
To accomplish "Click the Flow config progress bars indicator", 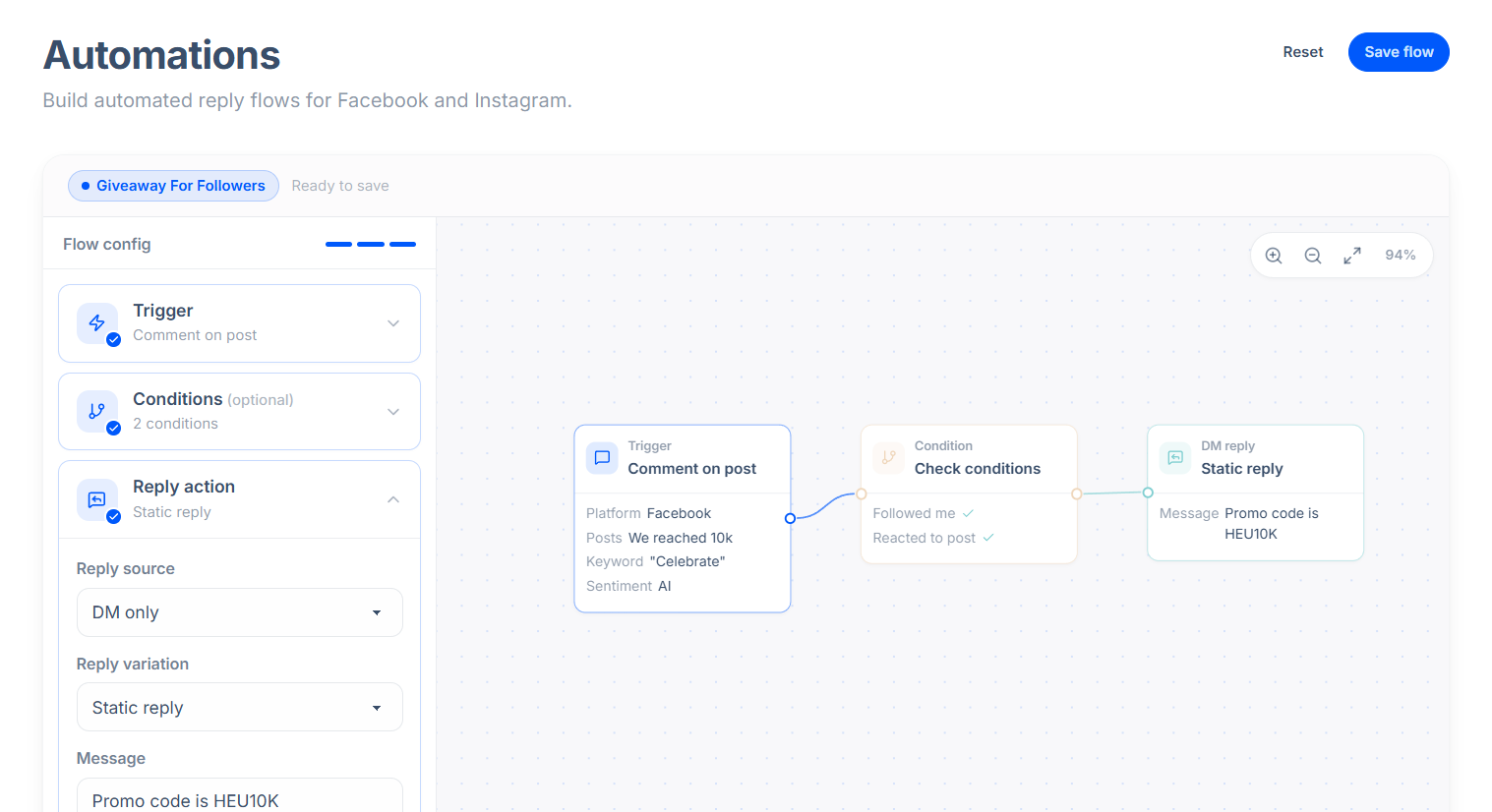I will [x=371, y=244].
